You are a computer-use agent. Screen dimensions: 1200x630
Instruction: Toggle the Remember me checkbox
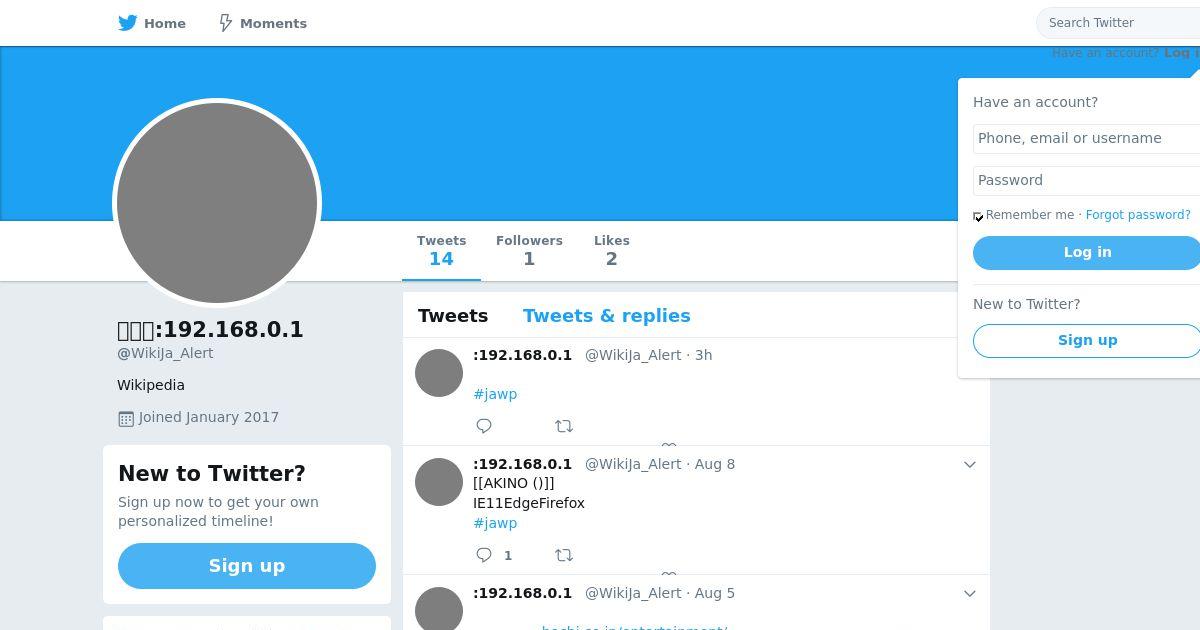pyautogui.click(x=979, y=216)
